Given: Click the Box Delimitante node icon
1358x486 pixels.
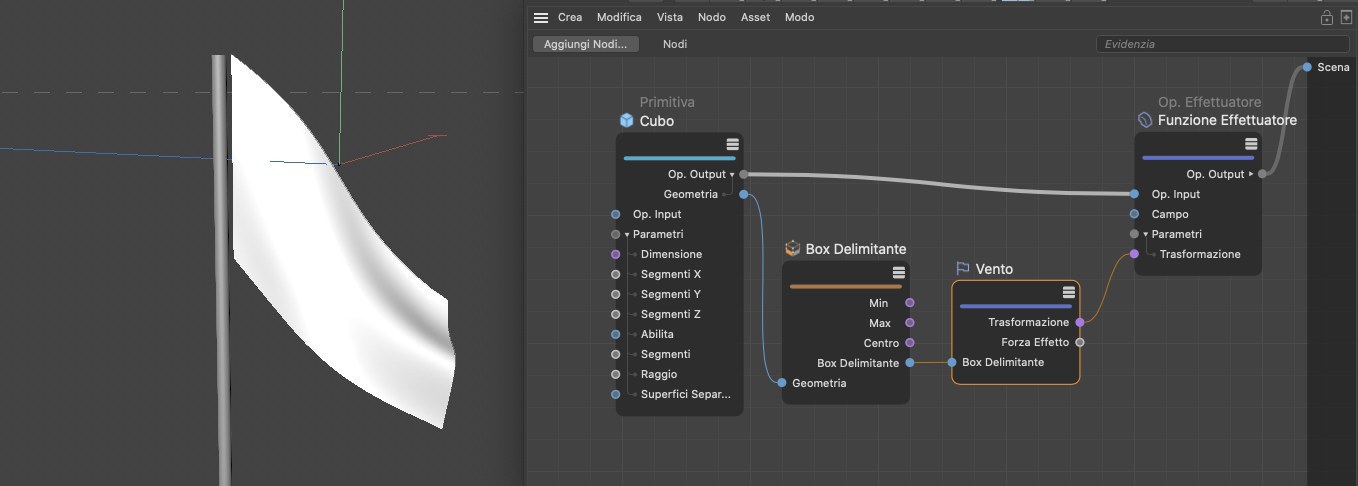Looking at the screenshot, I should point(792,248).
